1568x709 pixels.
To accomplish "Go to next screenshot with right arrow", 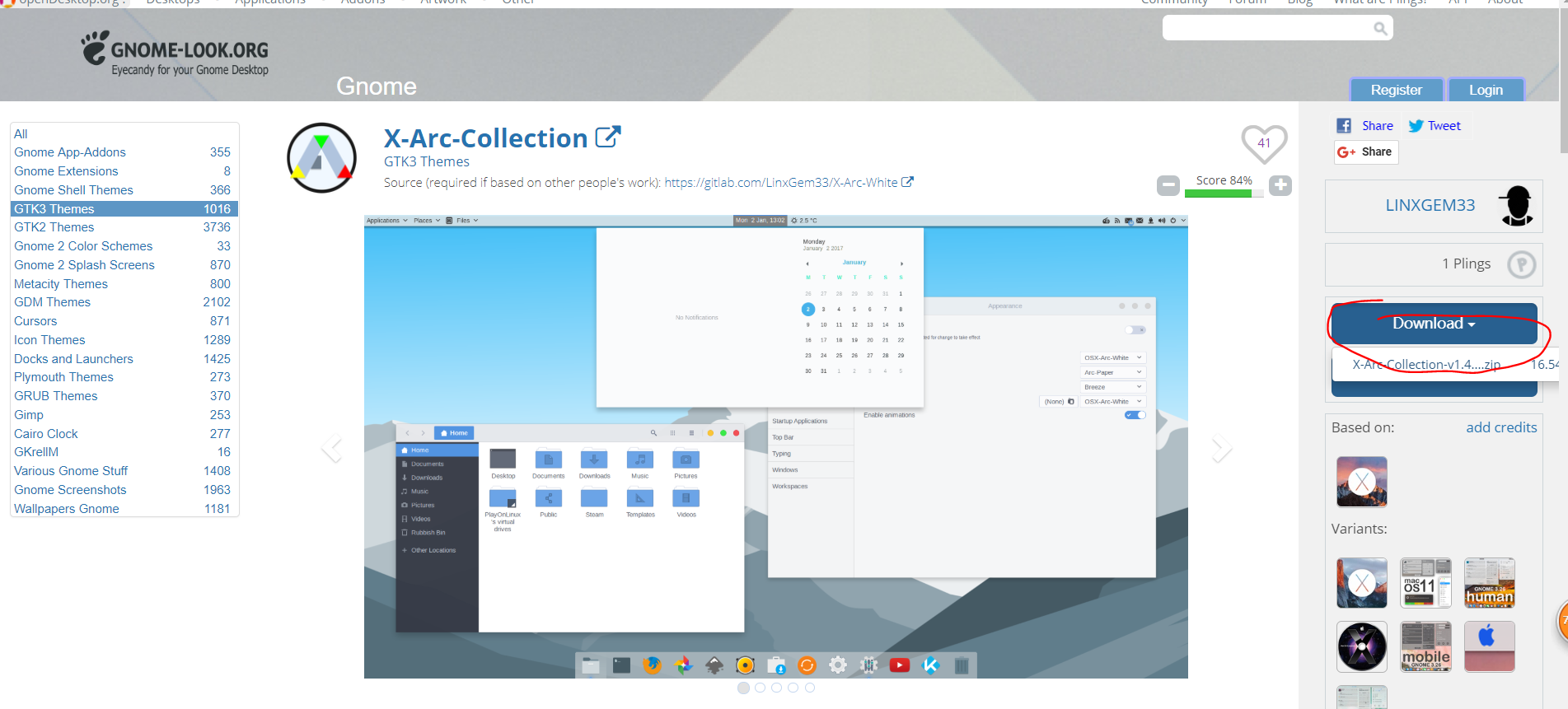I will [1221, 448].
